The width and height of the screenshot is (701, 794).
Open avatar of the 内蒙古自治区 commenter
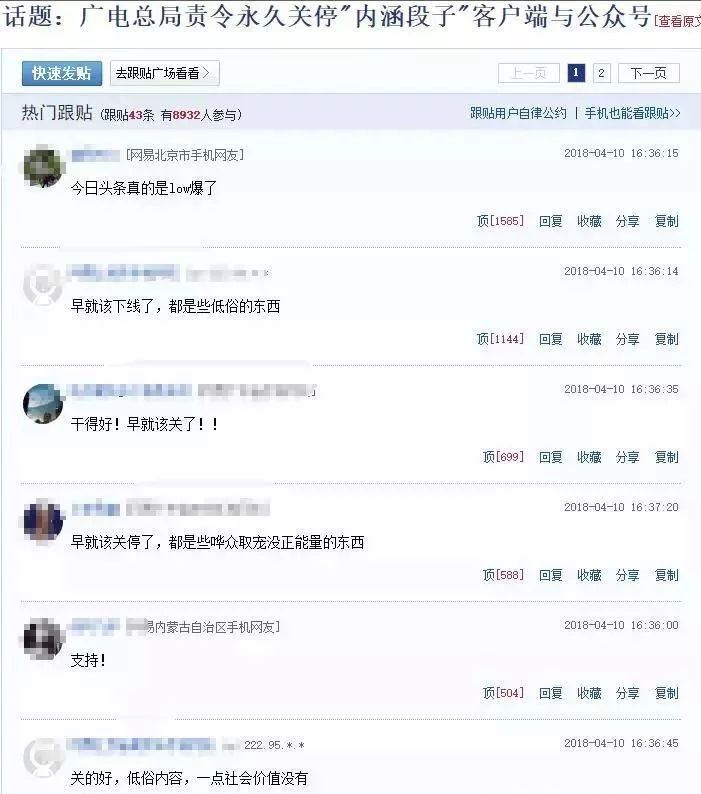(44, 639)
